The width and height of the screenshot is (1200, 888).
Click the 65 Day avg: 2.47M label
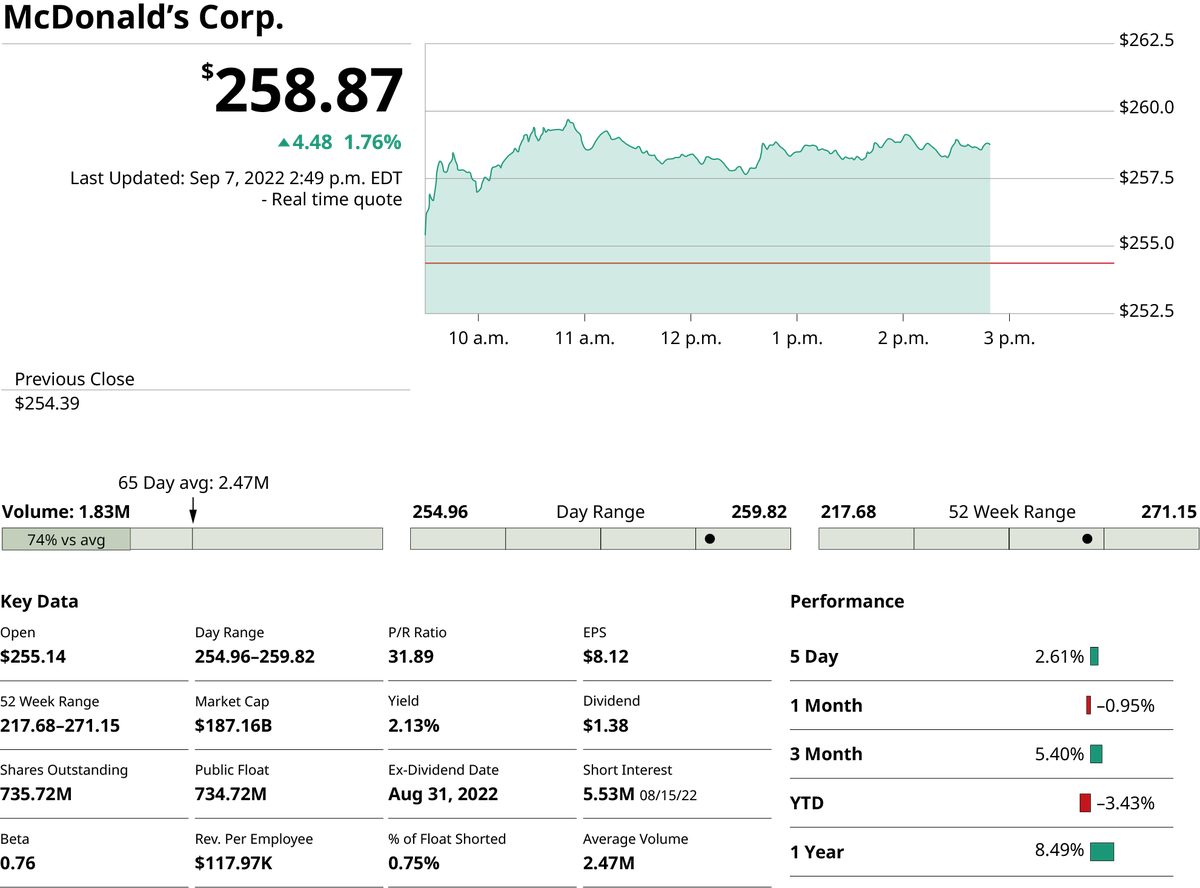(193, 483)
